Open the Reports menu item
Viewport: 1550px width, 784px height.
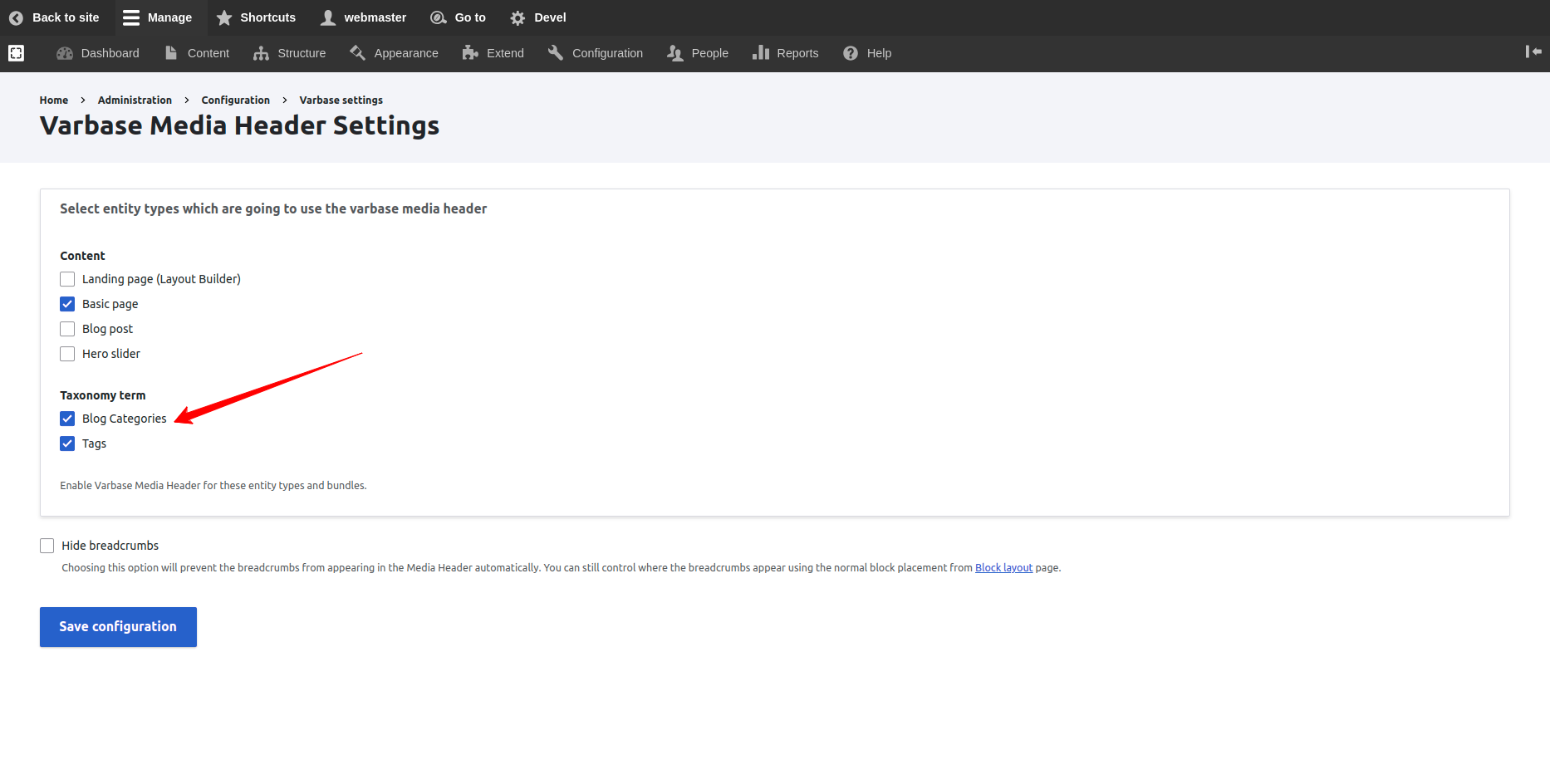797,53
